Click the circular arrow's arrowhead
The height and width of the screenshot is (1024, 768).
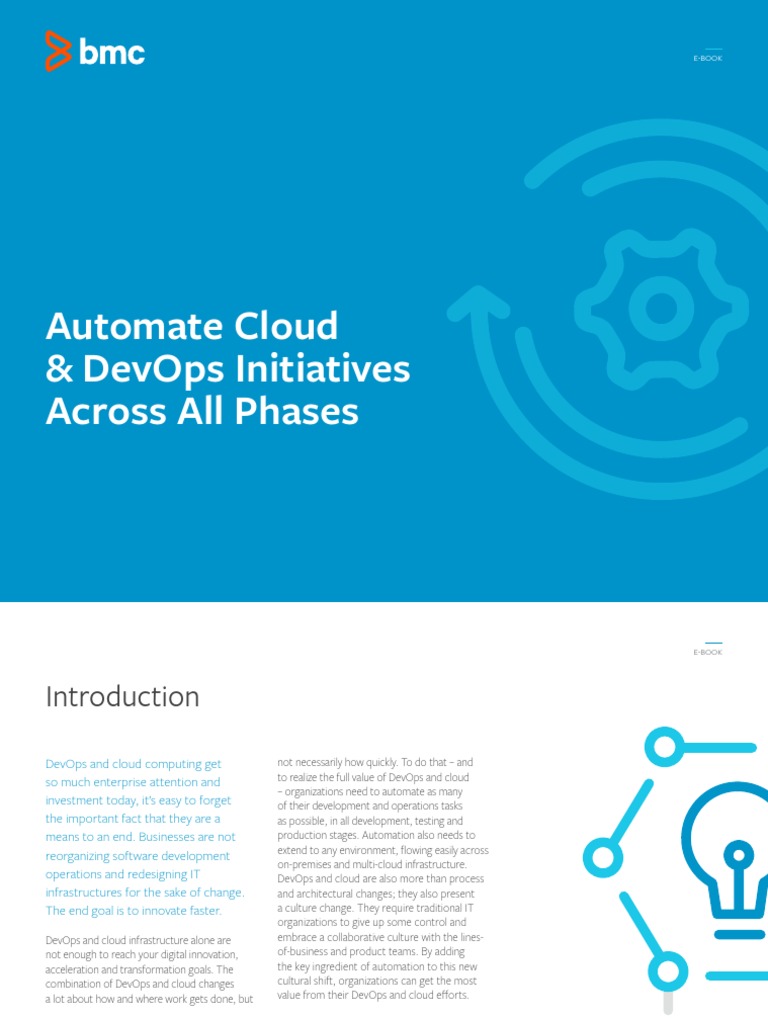(x=479, y=304)
